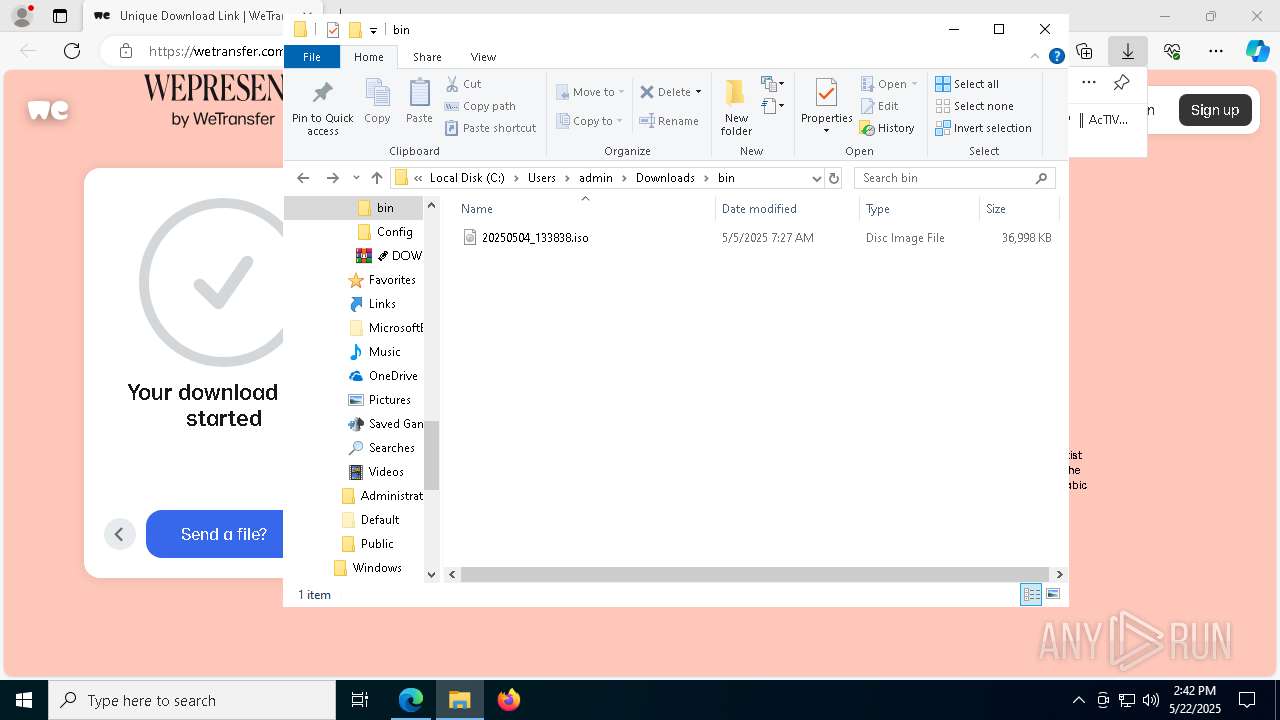The height and width of the screenshot is (720, 1280).
Task: Create a New folder
Action: click(736, 107)
